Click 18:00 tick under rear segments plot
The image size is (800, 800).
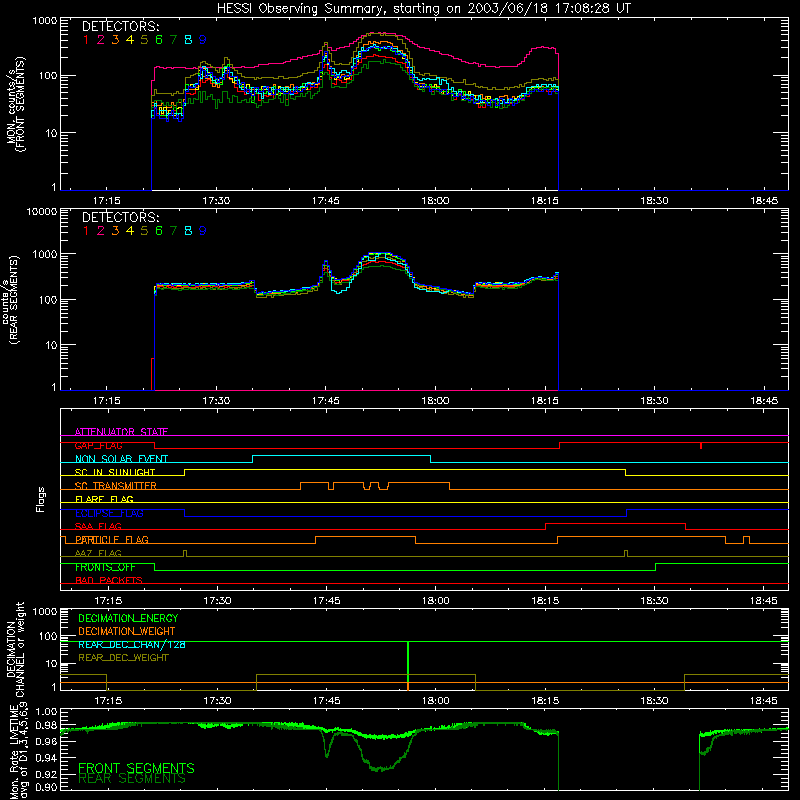tap(435, 401)
